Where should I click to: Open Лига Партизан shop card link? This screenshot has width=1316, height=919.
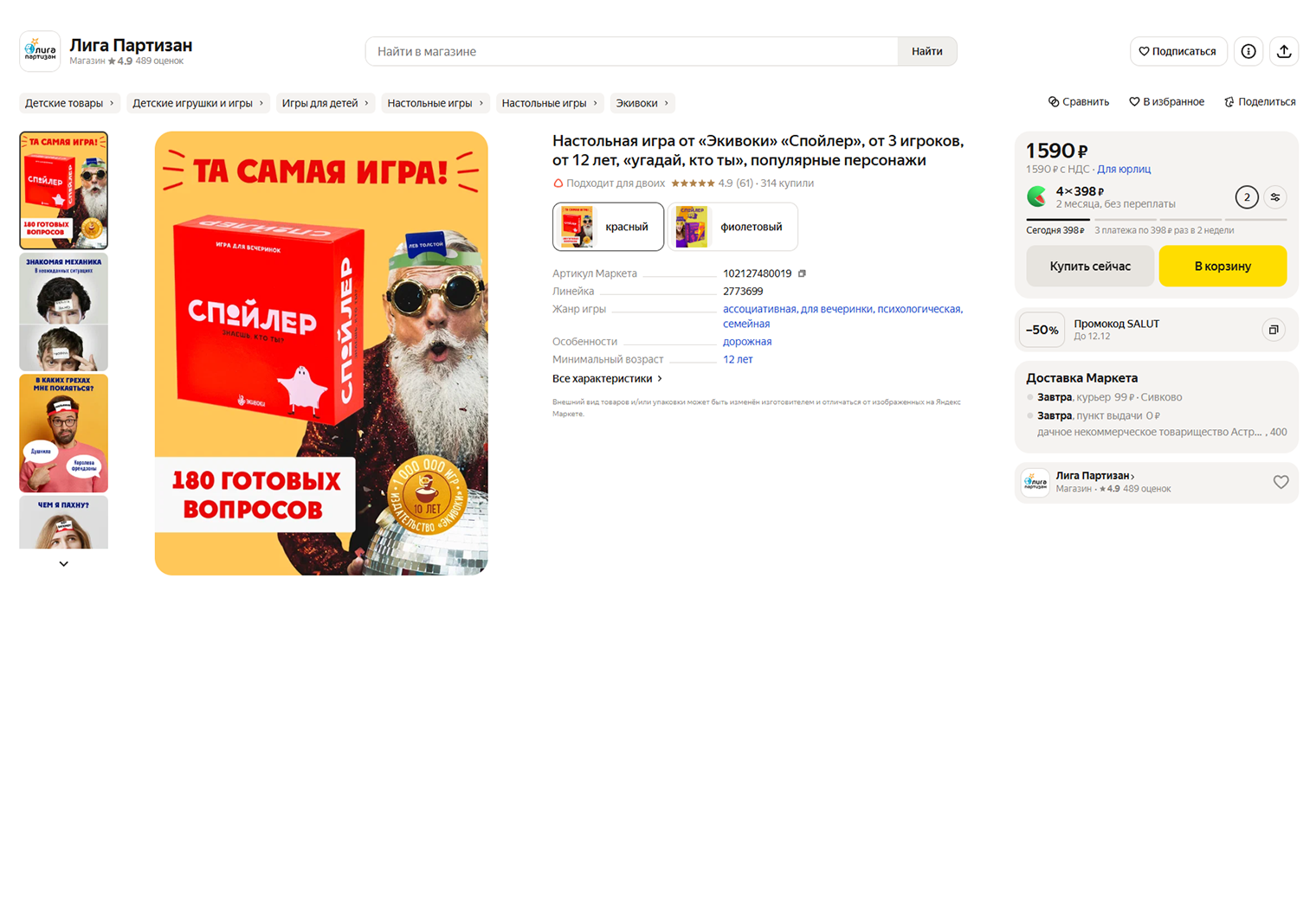1157,482
